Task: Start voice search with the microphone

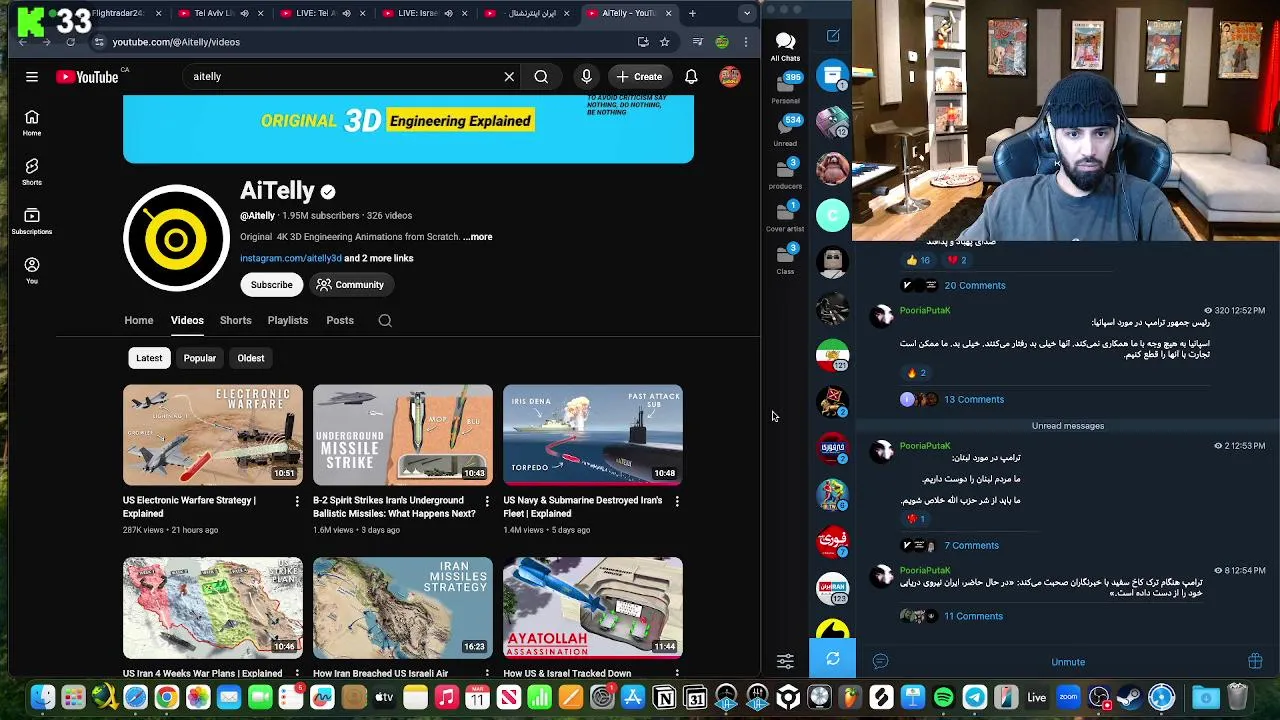Action: (586, 77)
